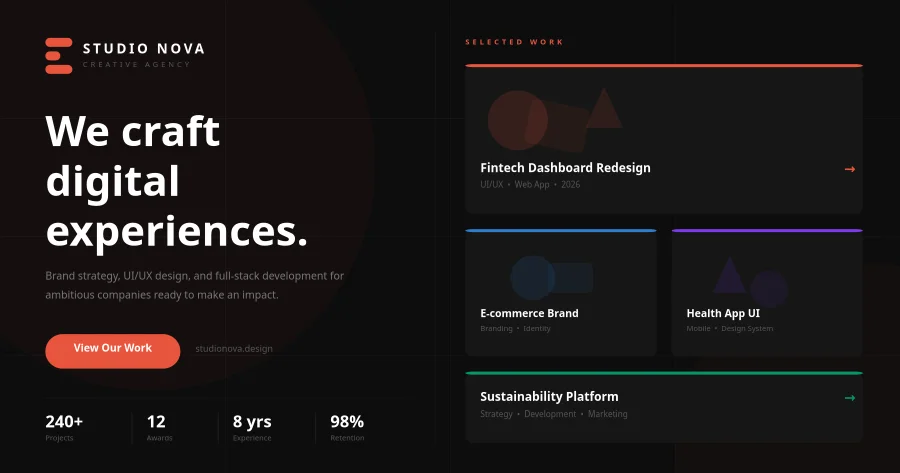Click the Studio Nova logo icon
Image resolution: width=900 pixels, height=473 pixels.
(x=59, y=56)
